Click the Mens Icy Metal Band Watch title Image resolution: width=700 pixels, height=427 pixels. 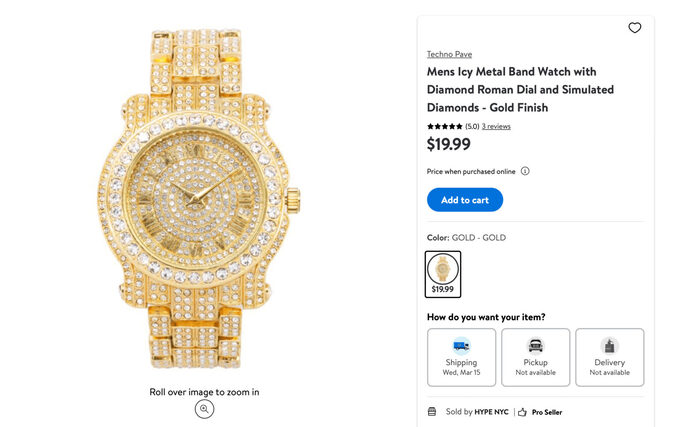[520, 89]
